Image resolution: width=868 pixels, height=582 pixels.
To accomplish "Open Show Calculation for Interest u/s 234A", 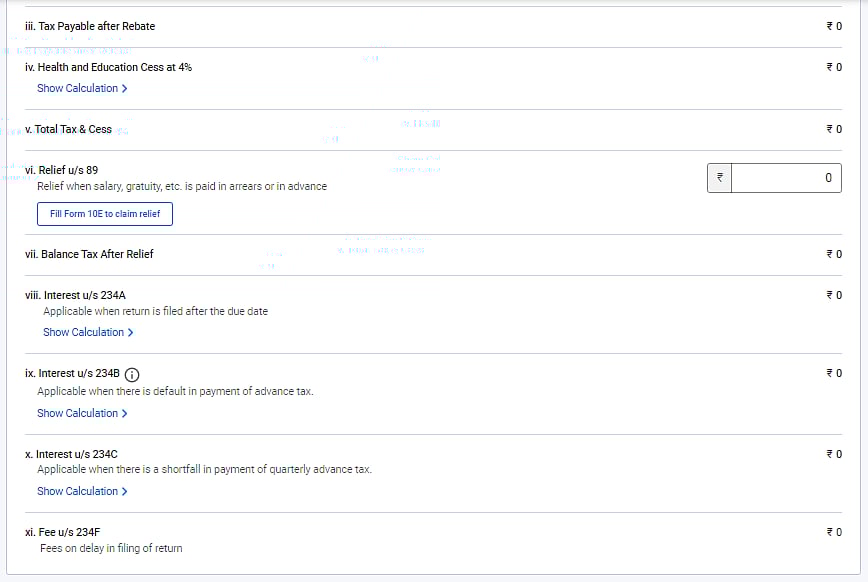I will click(83, 332).
